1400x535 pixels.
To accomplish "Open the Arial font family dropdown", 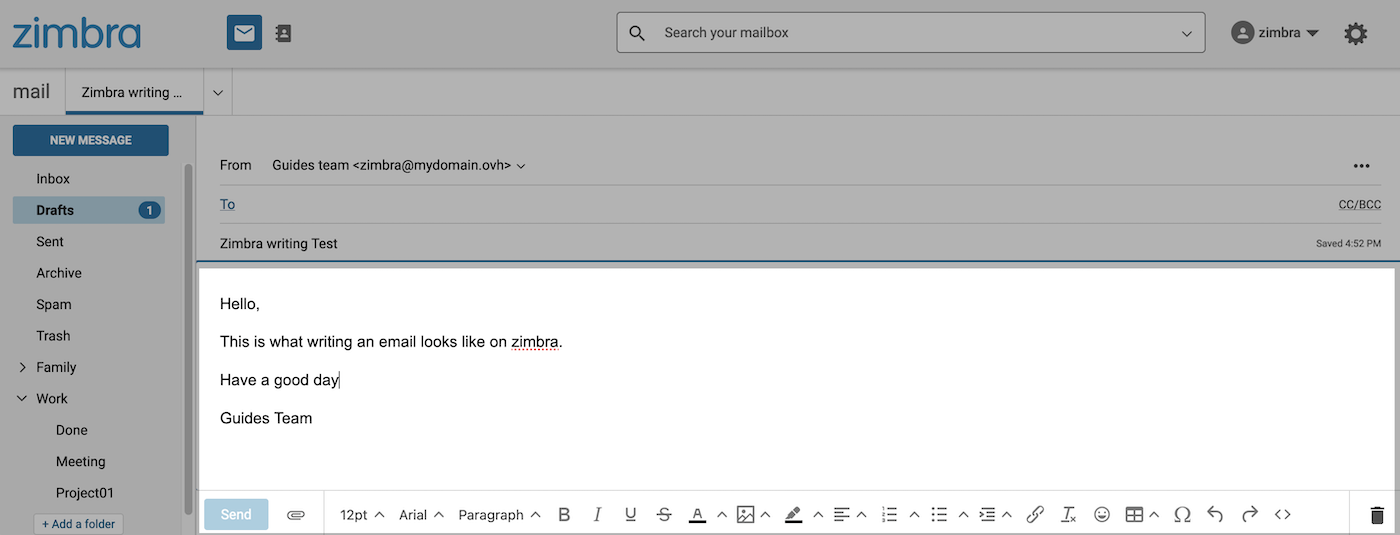I will (x=421, y=515).
